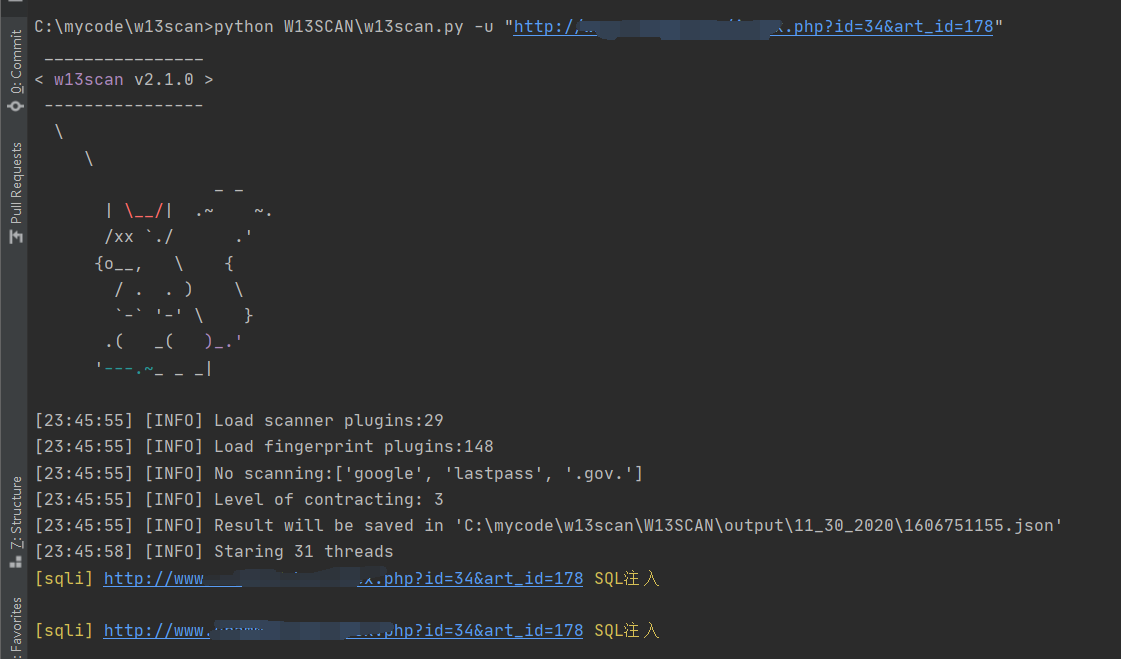Image resolution: width=1121 pixels, height=659 pixels.
Task: Click the second [sqli] tag
Action: click(64, 630)
